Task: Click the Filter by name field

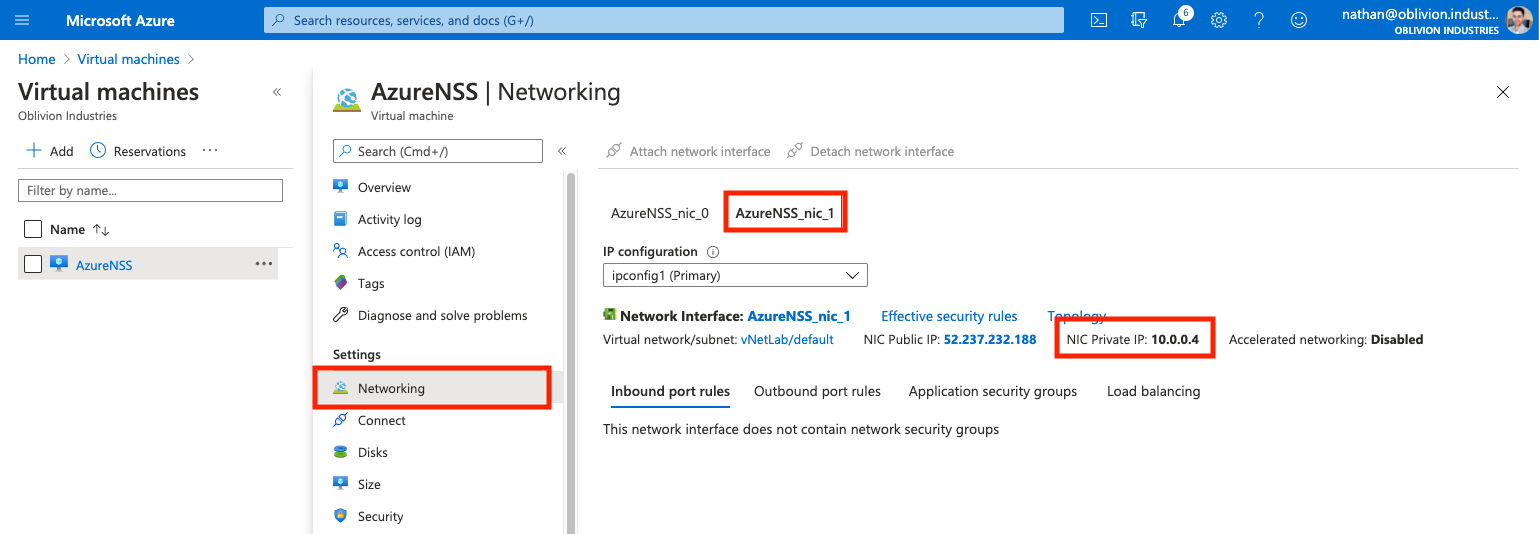Action: click(x=150, y=190)
